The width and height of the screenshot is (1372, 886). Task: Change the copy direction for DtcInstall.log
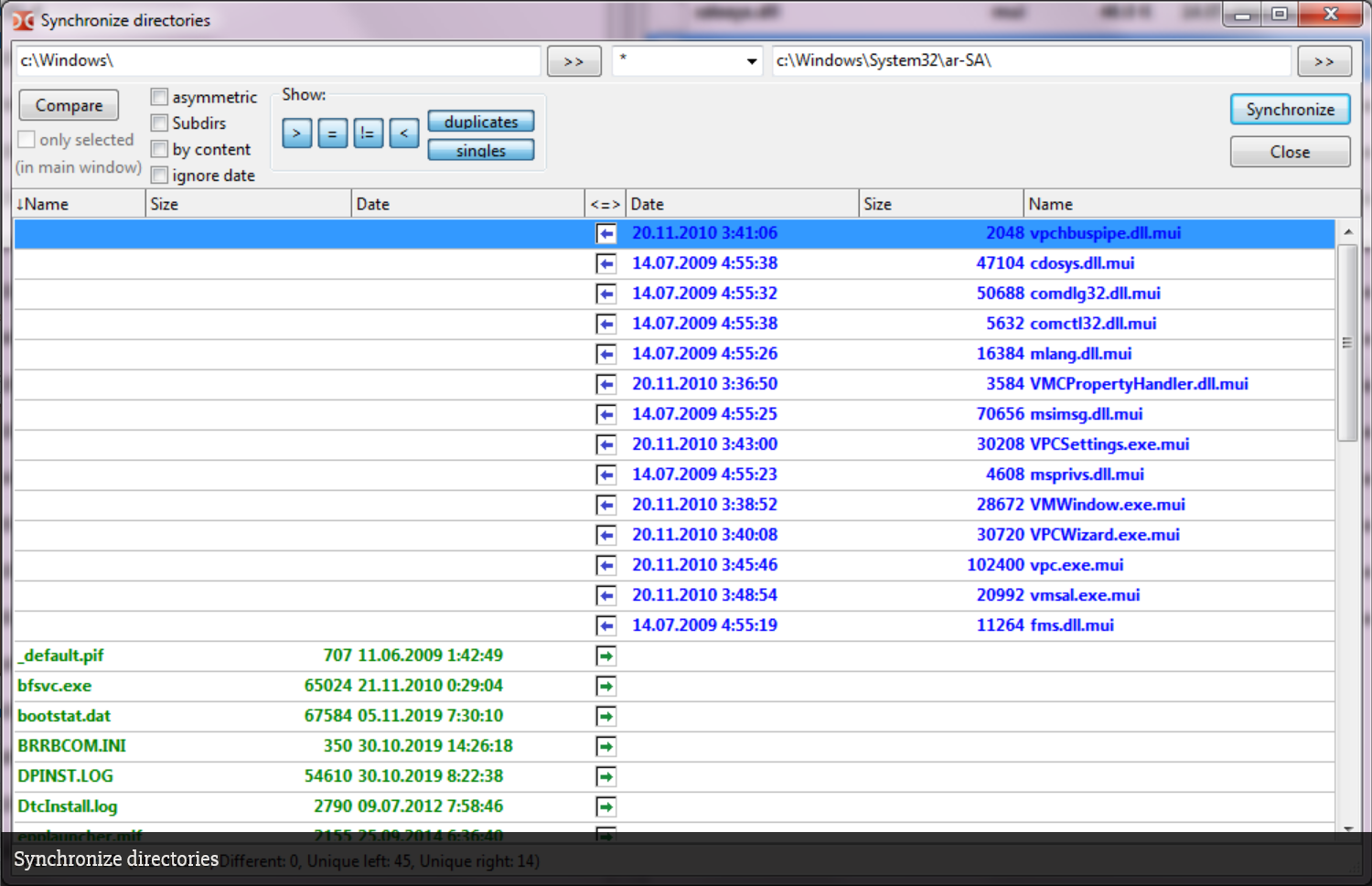point(606,806)
